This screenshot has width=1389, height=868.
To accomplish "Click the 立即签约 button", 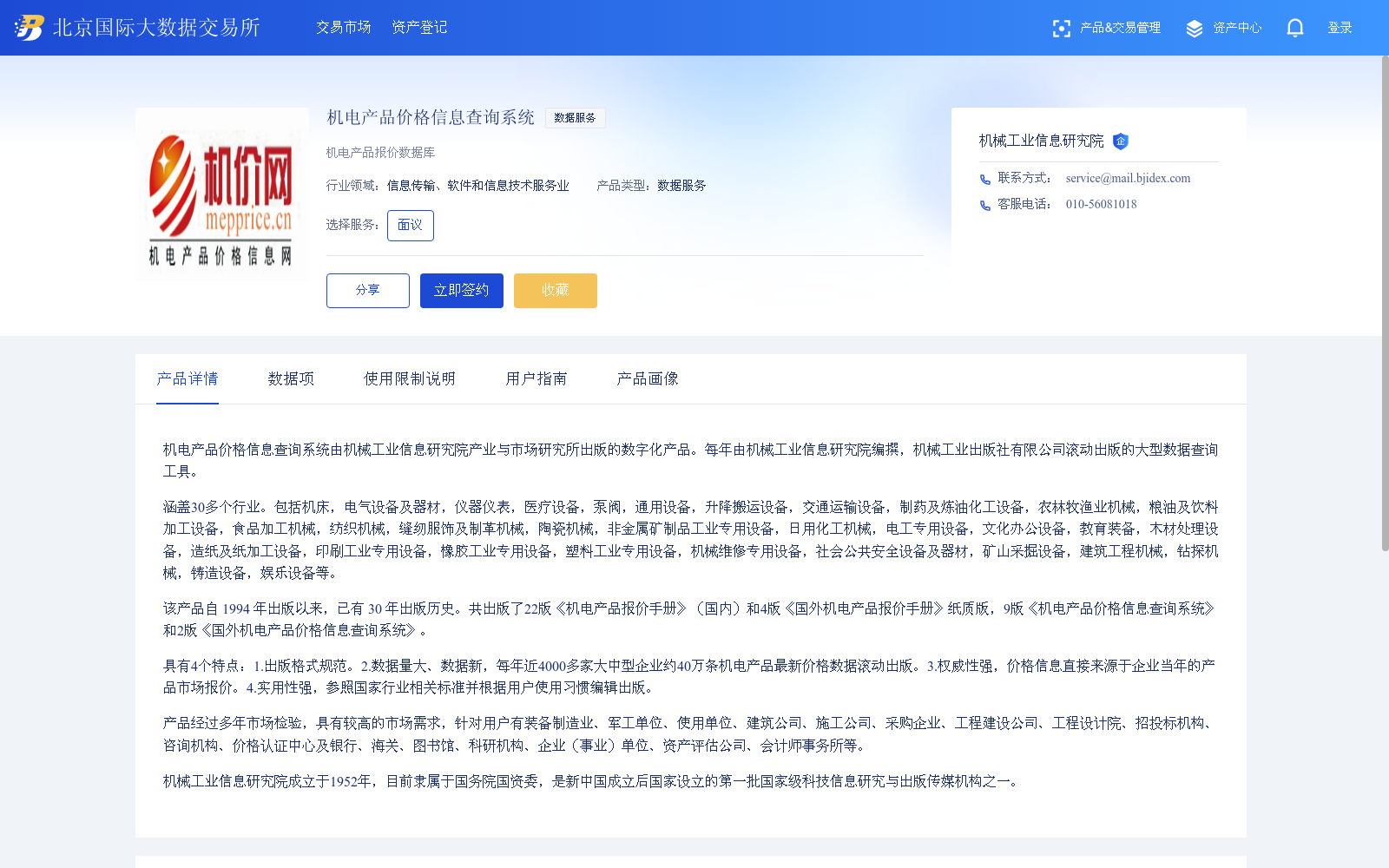I will coord(461,291).
